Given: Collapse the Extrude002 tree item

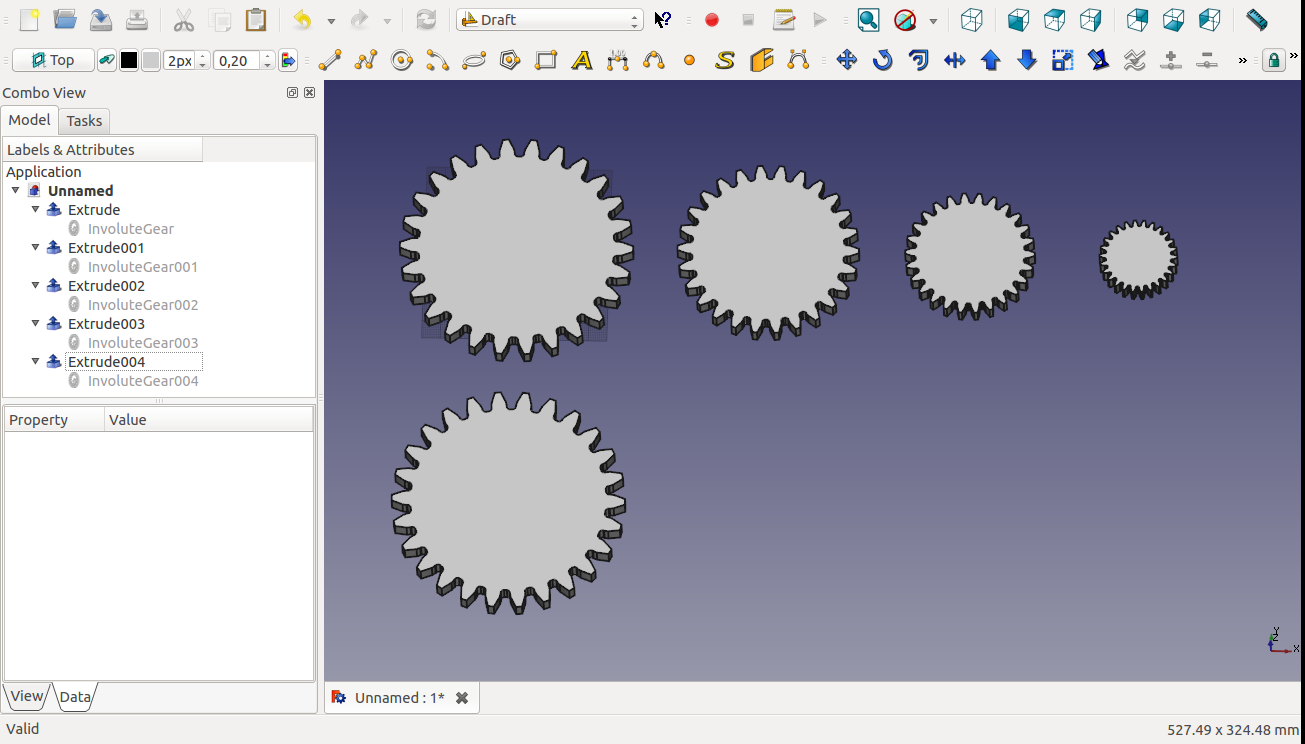Looking at the screenshot, I should point(36,286).
